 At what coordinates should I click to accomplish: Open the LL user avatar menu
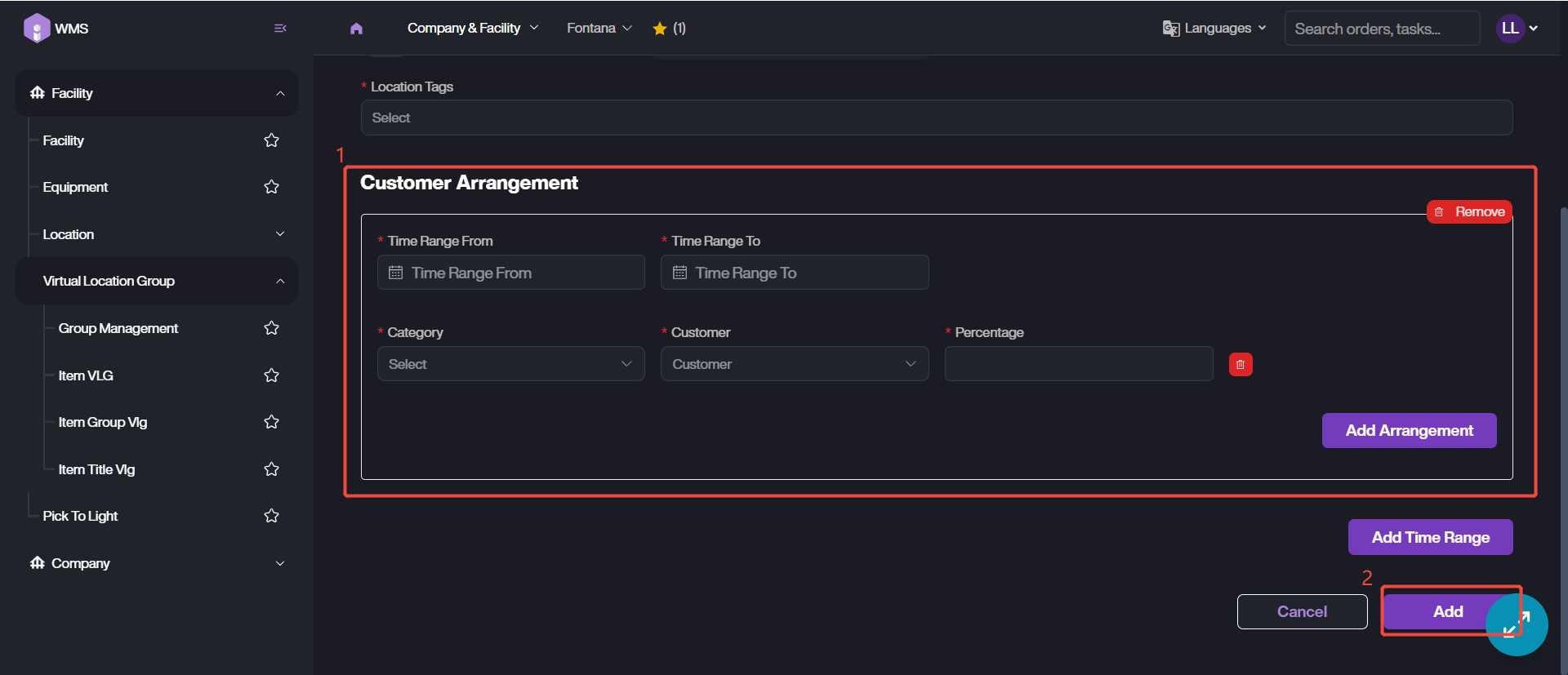pos(1517,29)
